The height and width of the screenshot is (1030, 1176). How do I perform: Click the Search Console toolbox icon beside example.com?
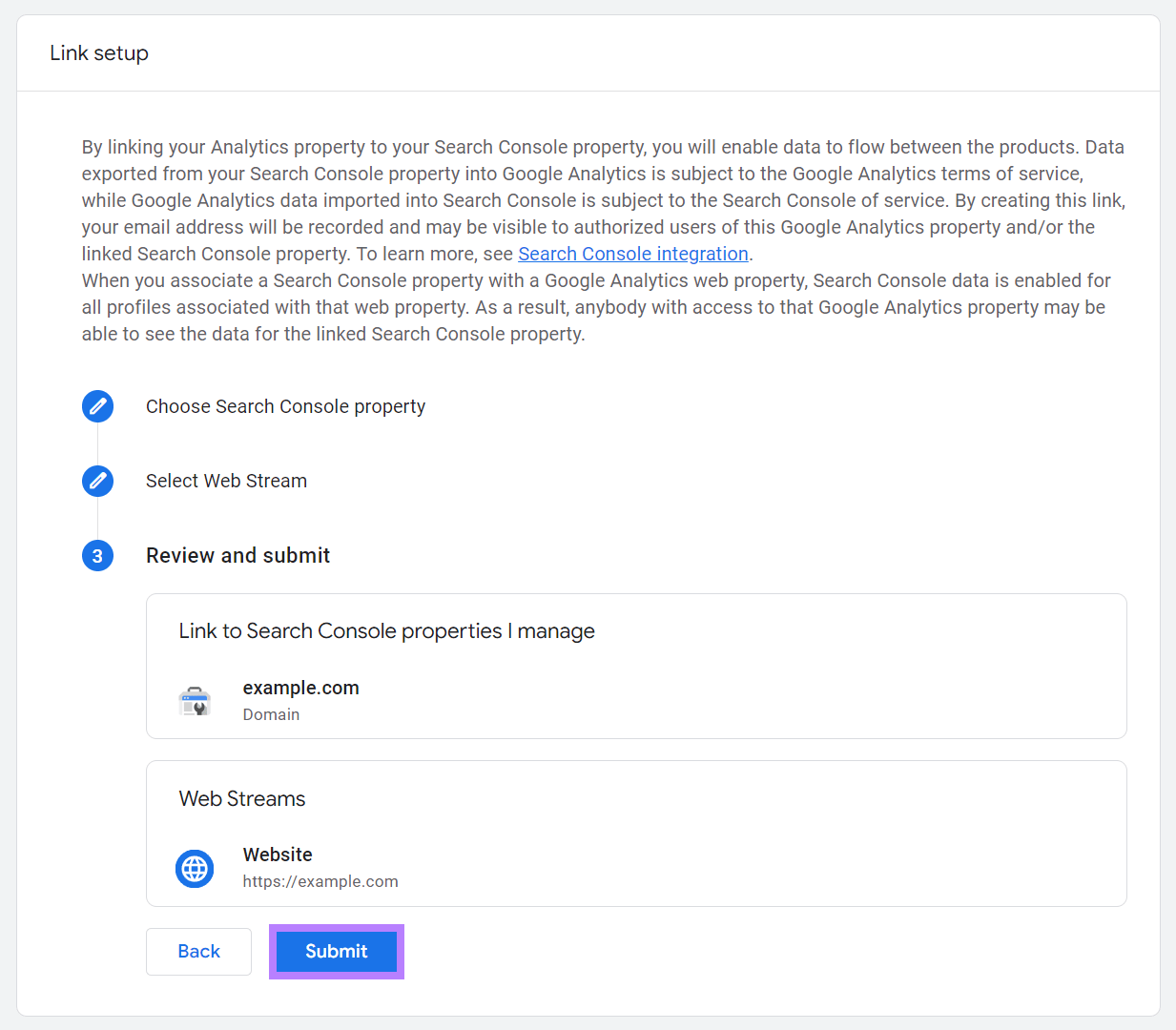point(195,700)
